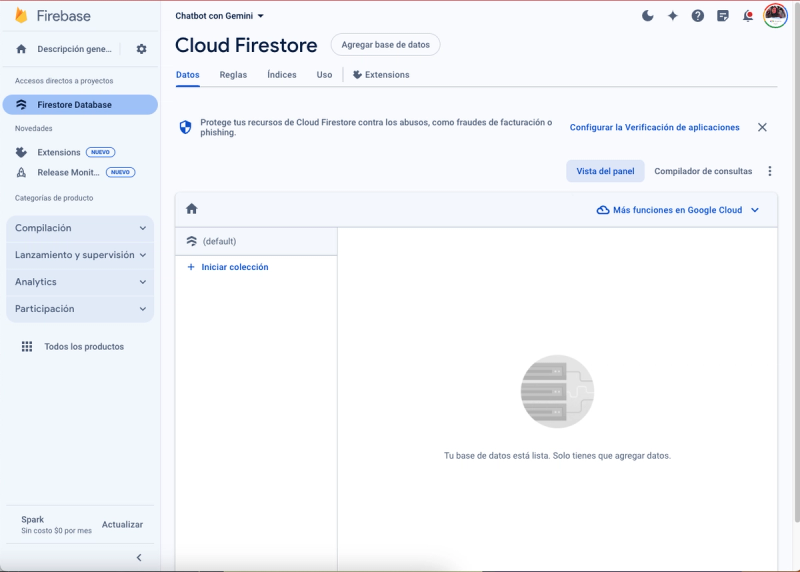Click the Release Monitoring sidebar icon

[21, 172]
